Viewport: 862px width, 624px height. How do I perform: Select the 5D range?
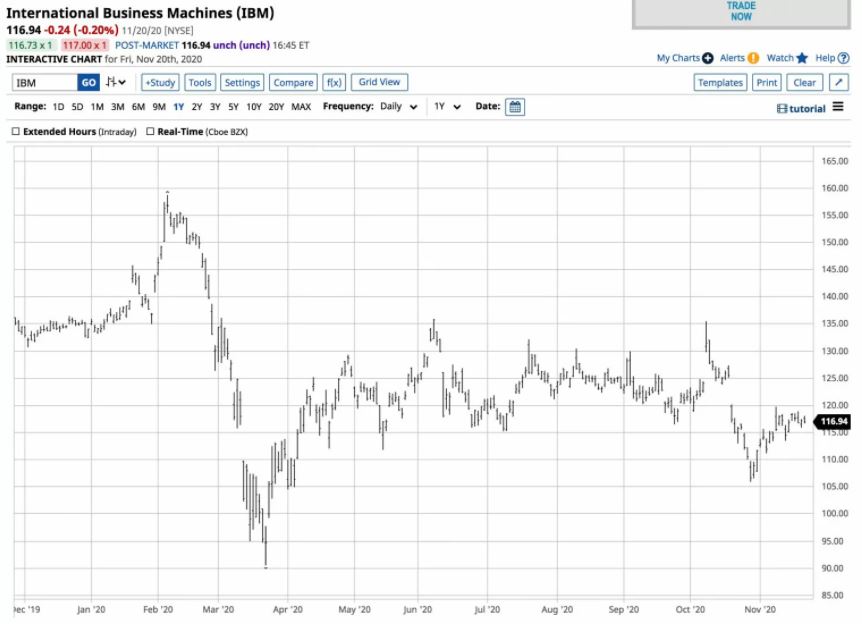tap(78, 107)
